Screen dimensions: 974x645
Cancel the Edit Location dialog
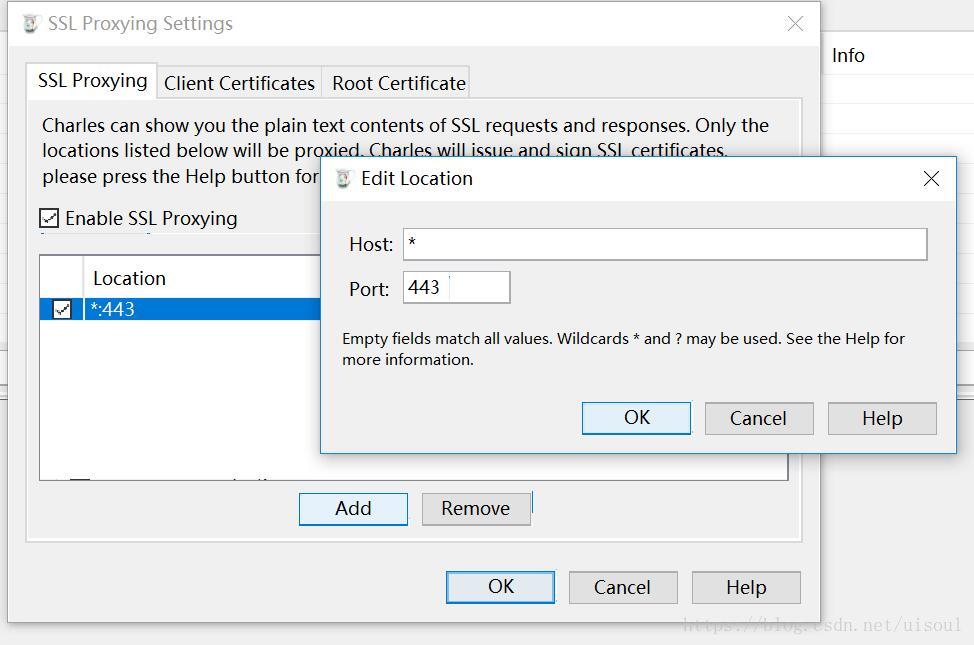758,418
